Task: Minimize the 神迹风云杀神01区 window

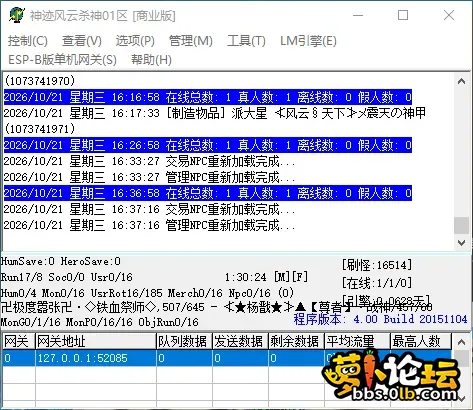Action: point(358,15)
